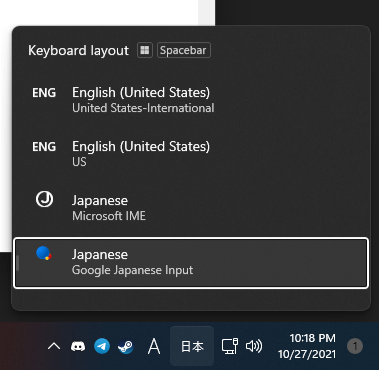Viewport: 379px width, 370px height.
Task: Click the blue Google Japanese Input icon
Action: (44, 253)
